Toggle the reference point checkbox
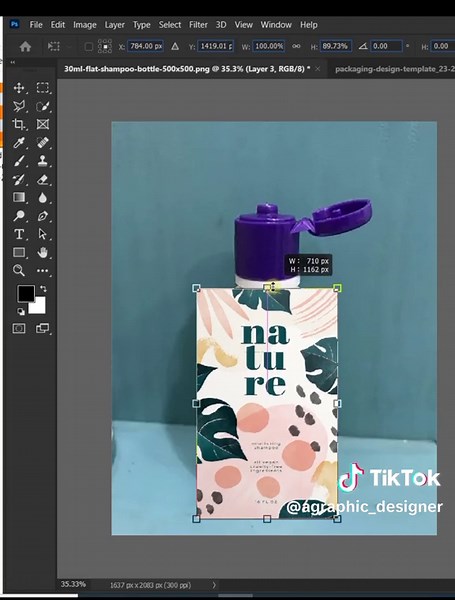This screenshot has height=600, width=455. tap(88, 47)
